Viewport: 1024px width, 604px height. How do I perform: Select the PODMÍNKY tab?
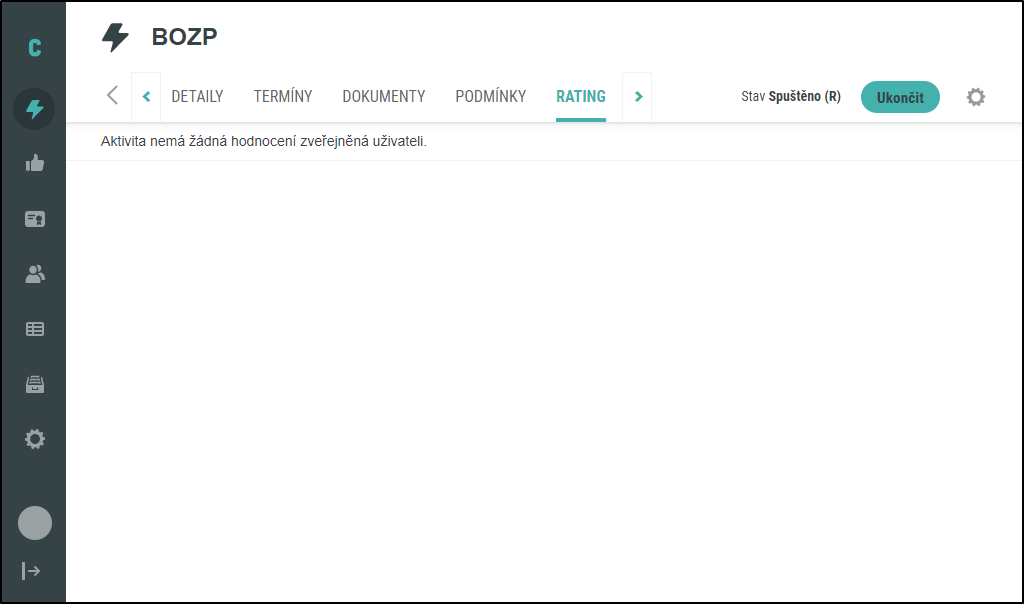click(490, 97)
